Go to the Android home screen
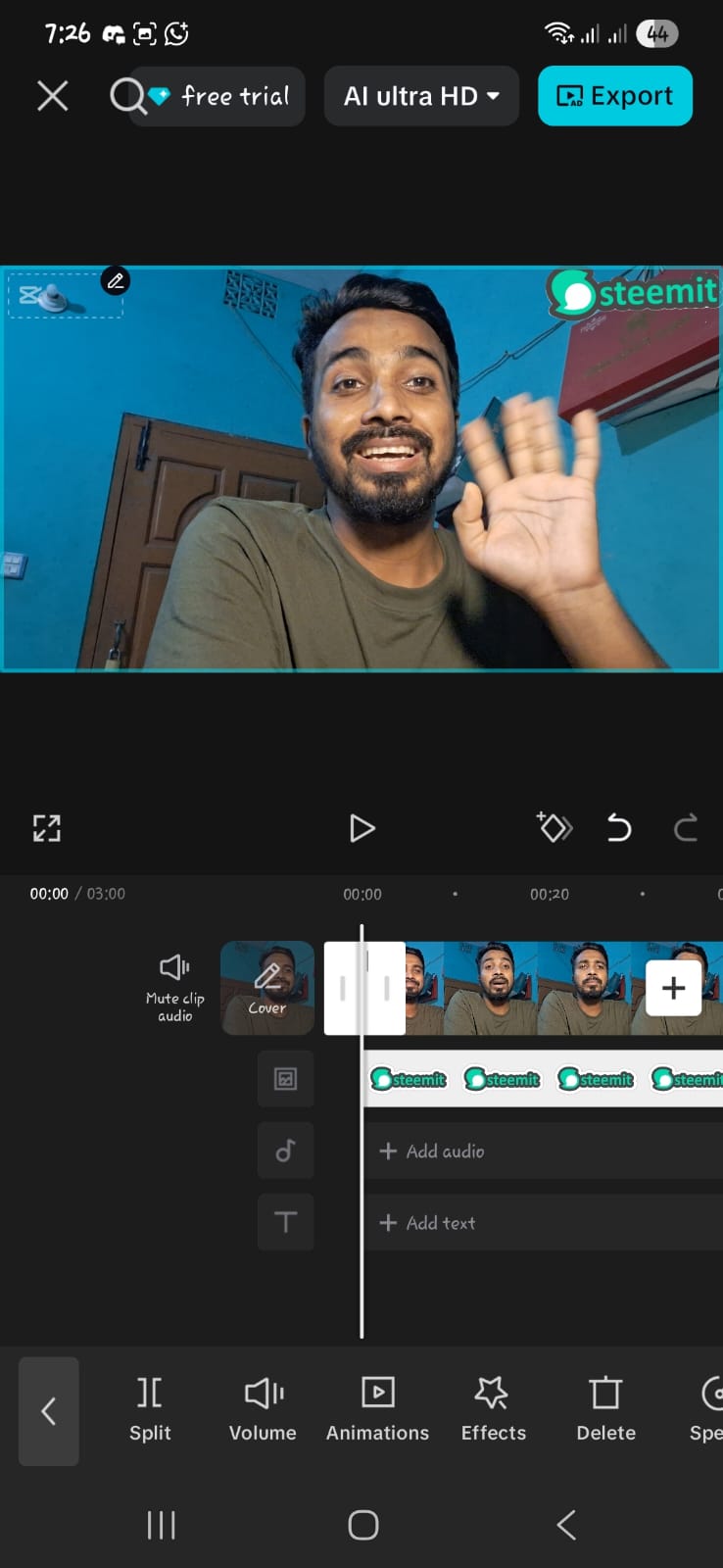The height and width of the screenshot is (1568, 723). [x=362, y=1525]
